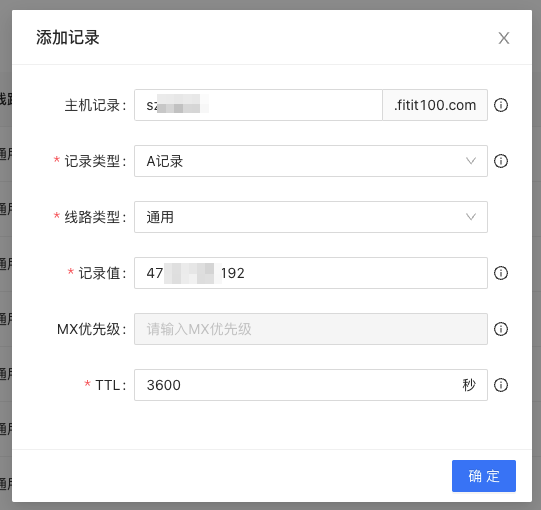The width and height of the screenshot is (541, 510).
Task: Click the chevron arrow in 记录类型 selector
Action: (471, 161)
